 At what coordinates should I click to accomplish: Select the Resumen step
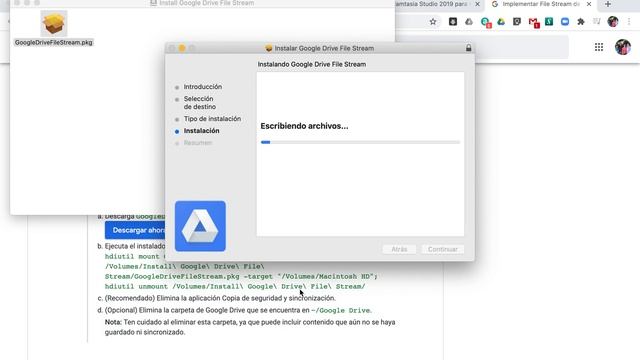click(x=198, y=143)
